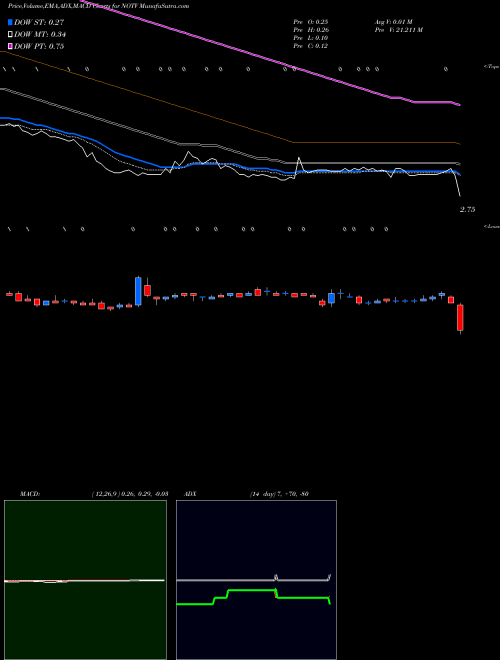The width and height of the screenshot is (500, 660).
Task: Click the '2.75' price label
Action: (x=467, y=209)
